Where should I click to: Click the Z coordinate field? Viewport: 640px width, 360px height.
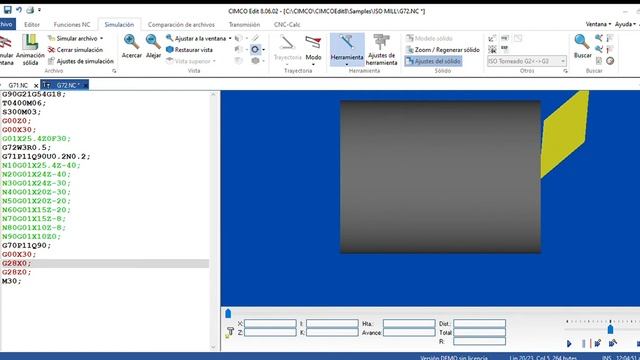tap(270, 333)
